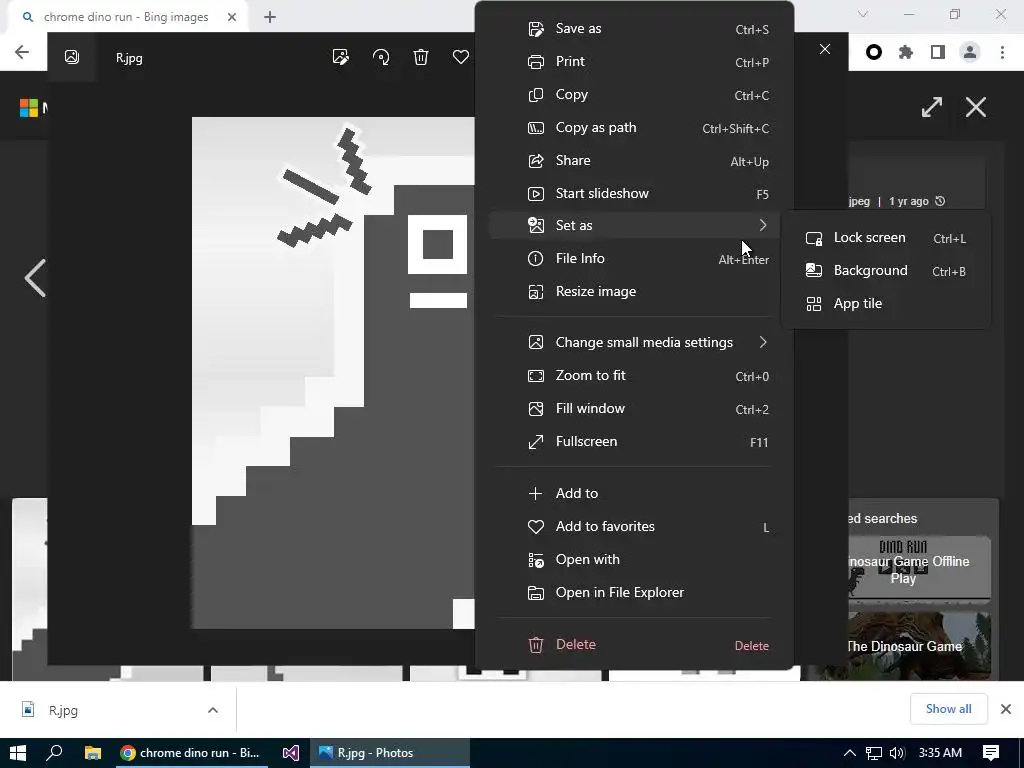Click the trash icon in Photos toolbar
The image size is (1024, 768).
(x=421, y=57)
